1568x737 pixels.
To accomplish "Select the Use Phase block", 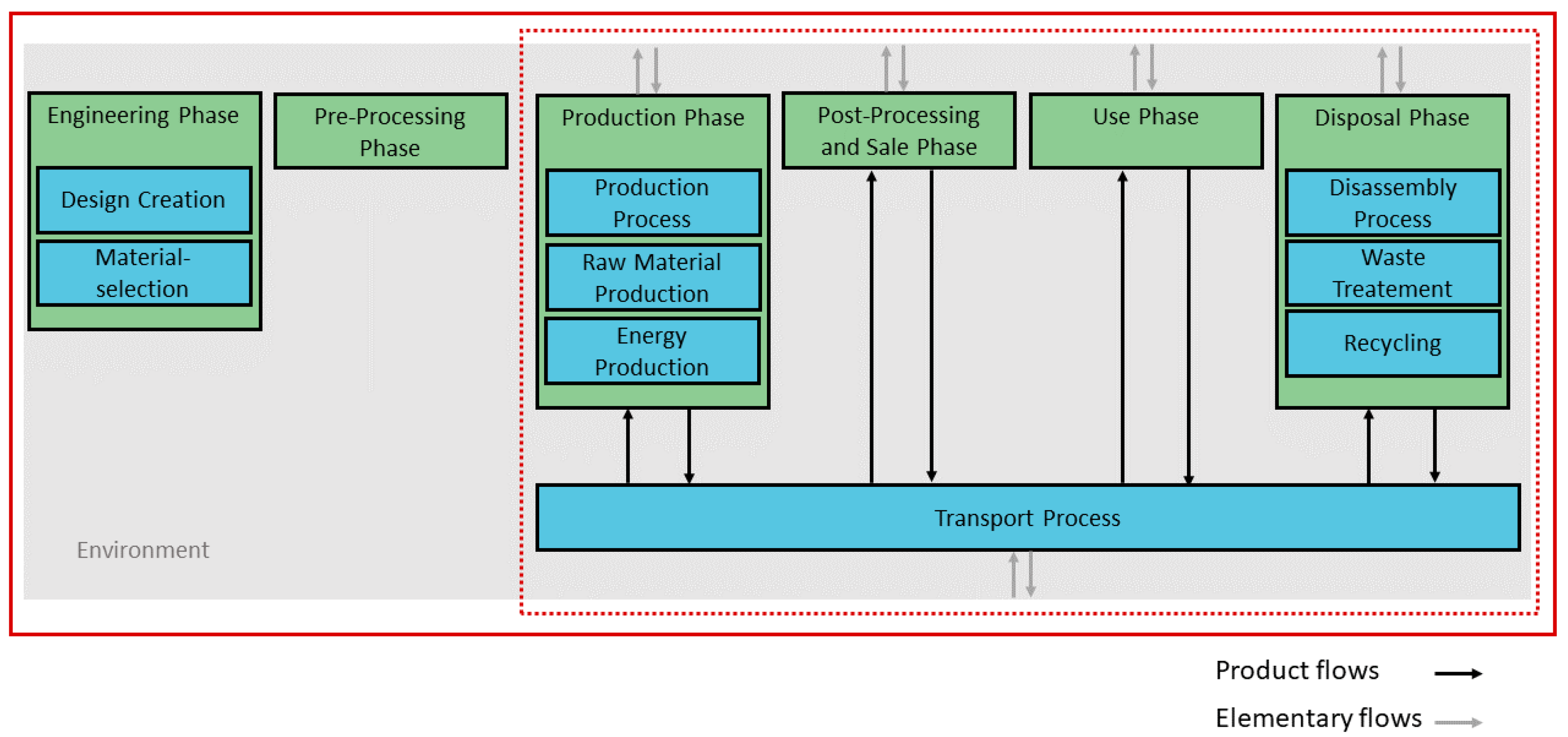I will click(x=1145, y=131).
